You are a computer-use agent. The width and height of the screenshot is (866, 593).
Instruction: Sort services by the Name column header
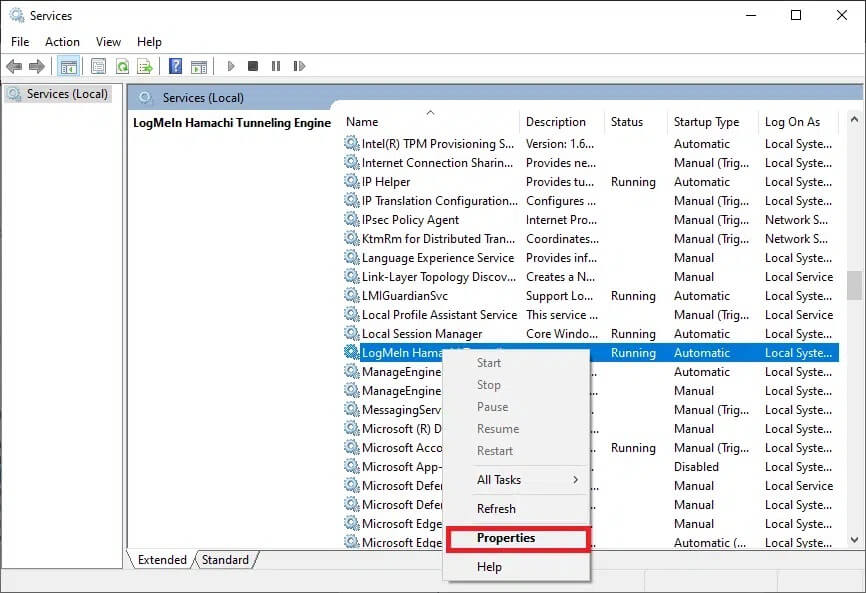tap(362, 122)
